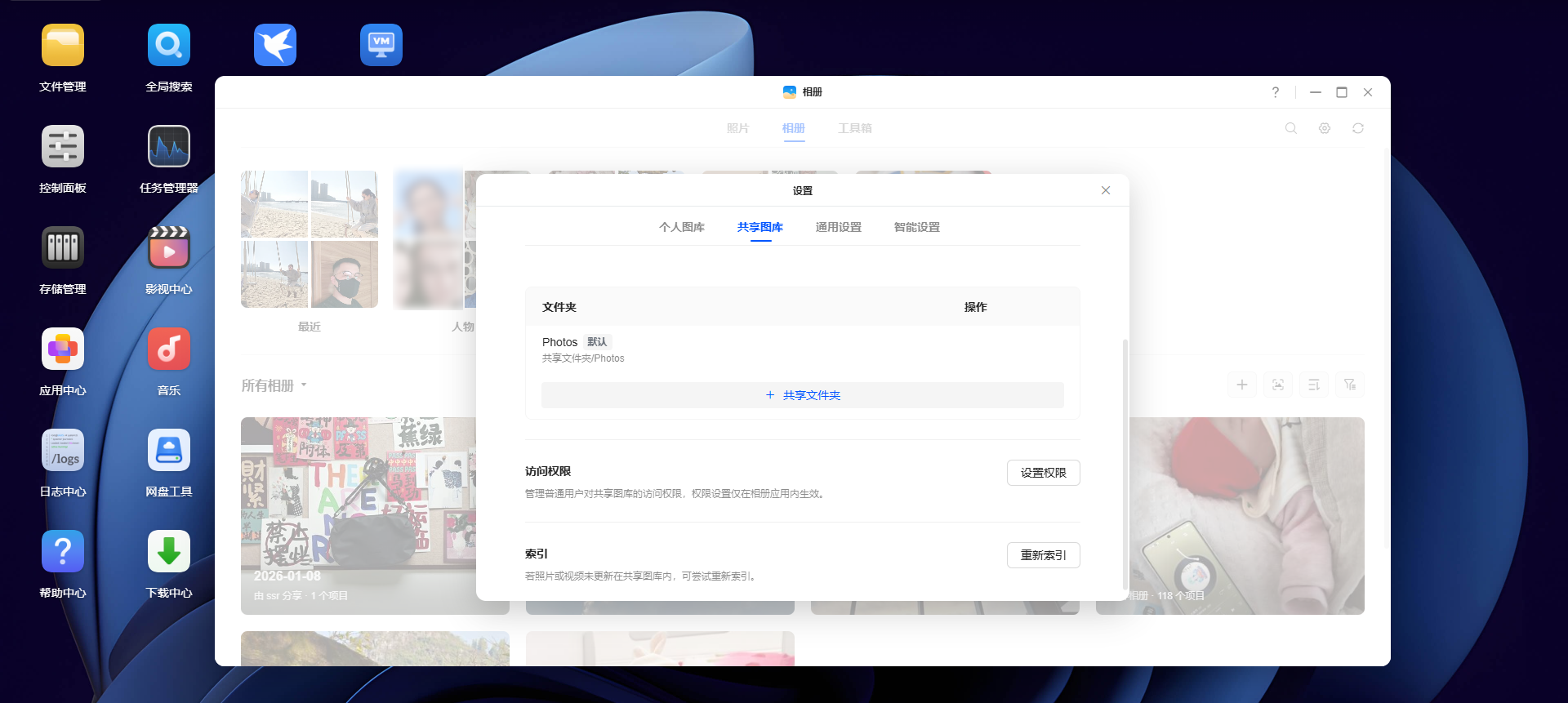Select the 共享图库 tab
The image size is (1568, 703).
click(760, 227)
